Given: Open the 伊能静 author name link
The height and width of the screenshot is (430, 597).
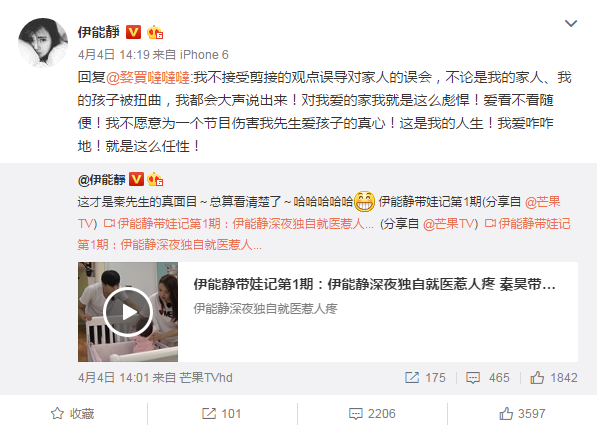Looking at the screenshot, I should click(99, 32).
